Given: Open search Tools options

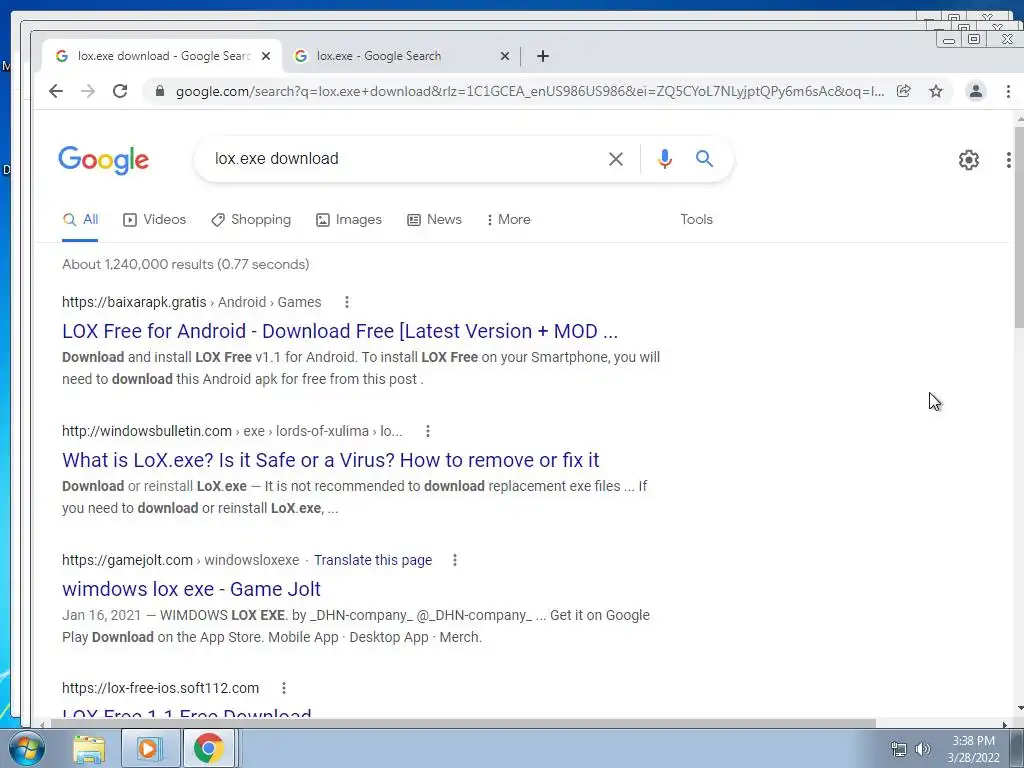Looking at the screenshot, I should click(x=696, y=219).
